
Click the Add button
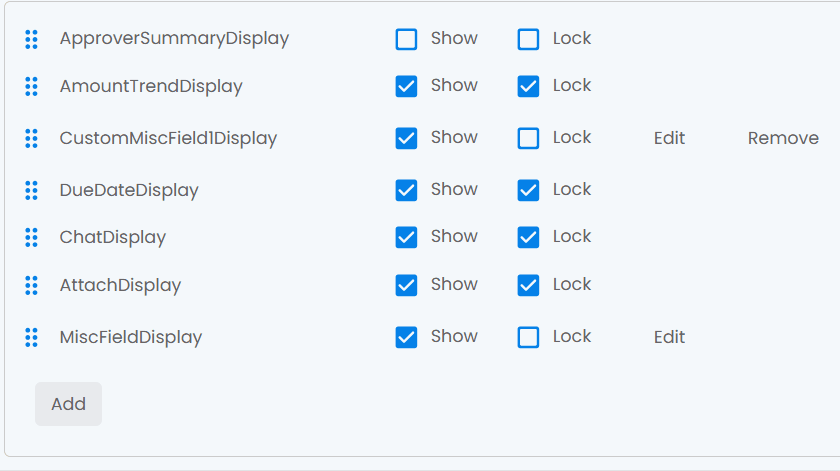(x=69, y=404)
